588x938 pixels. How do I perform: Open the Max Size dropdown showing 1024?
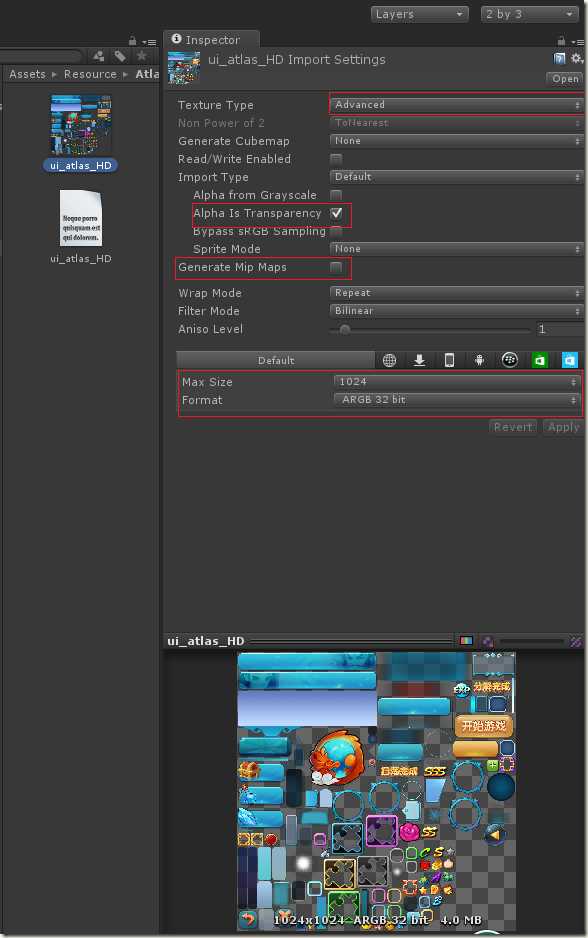[x=456, y=382]
